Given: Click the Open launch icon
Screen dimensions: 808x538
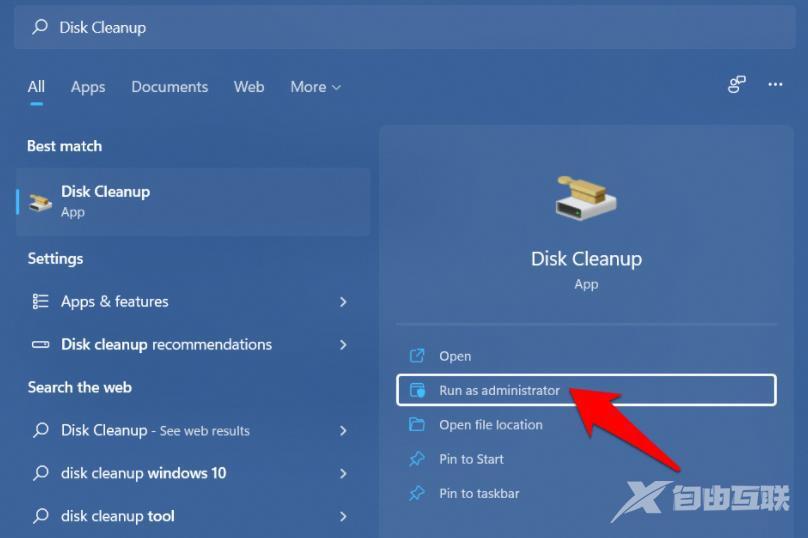Looking at the screenshot, I should click(417, 356).
